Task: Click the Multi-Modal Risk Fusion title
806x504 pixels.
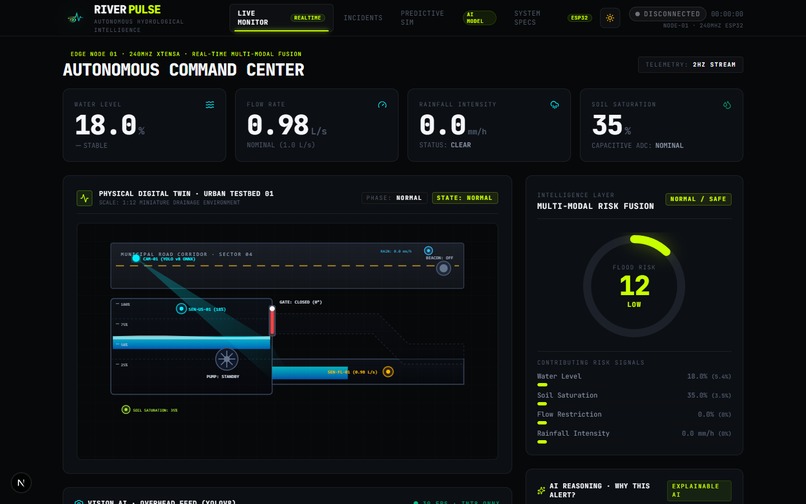Action: click(x=595, y=206)
